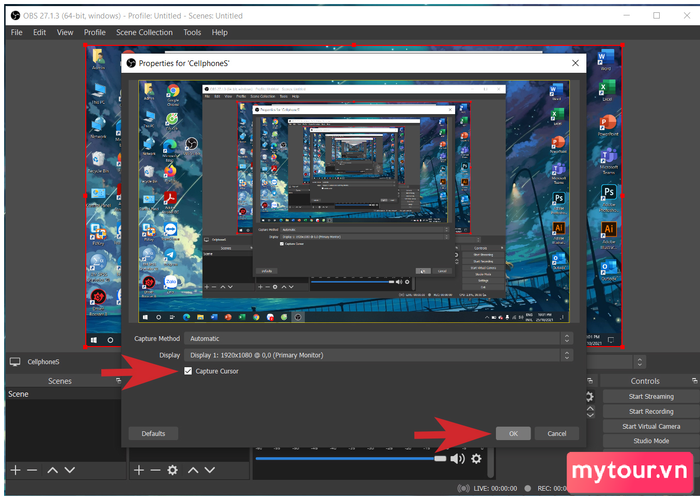The image size is (700, 502).
Task: Click the Windows Start button in main OBS canvas
Action: (x=94, y=340)
